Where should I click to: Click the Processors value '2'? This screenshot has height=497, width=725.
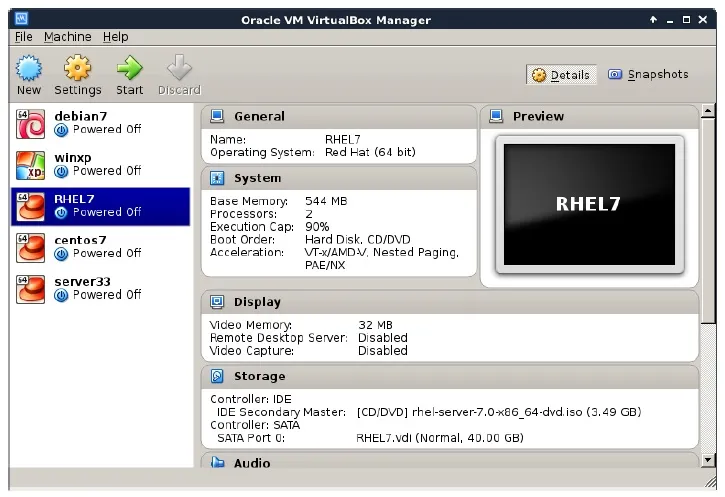click(309, 214)
